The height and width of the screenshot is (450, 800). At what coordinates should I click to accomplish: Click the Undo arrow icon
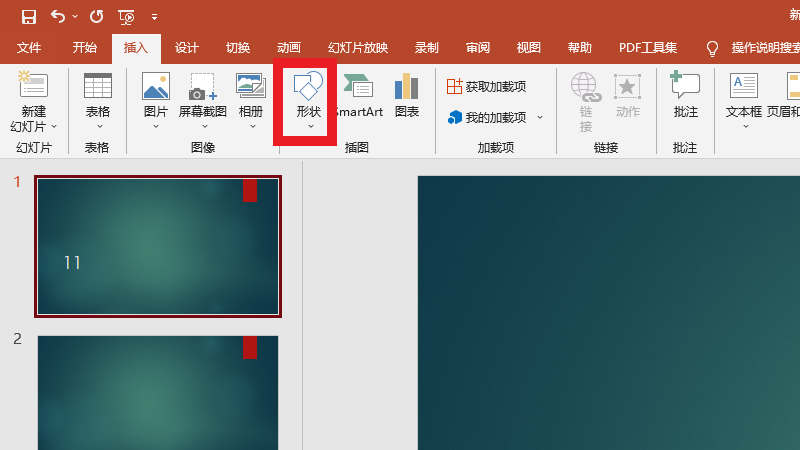point(58,16)
